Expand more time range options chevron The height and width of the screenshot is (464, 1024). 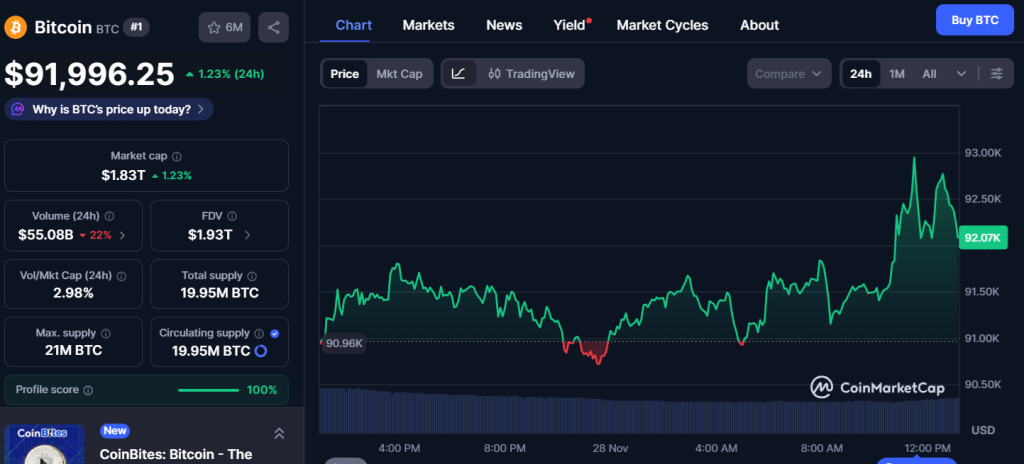pyautogui.click(x=961, y=74)
